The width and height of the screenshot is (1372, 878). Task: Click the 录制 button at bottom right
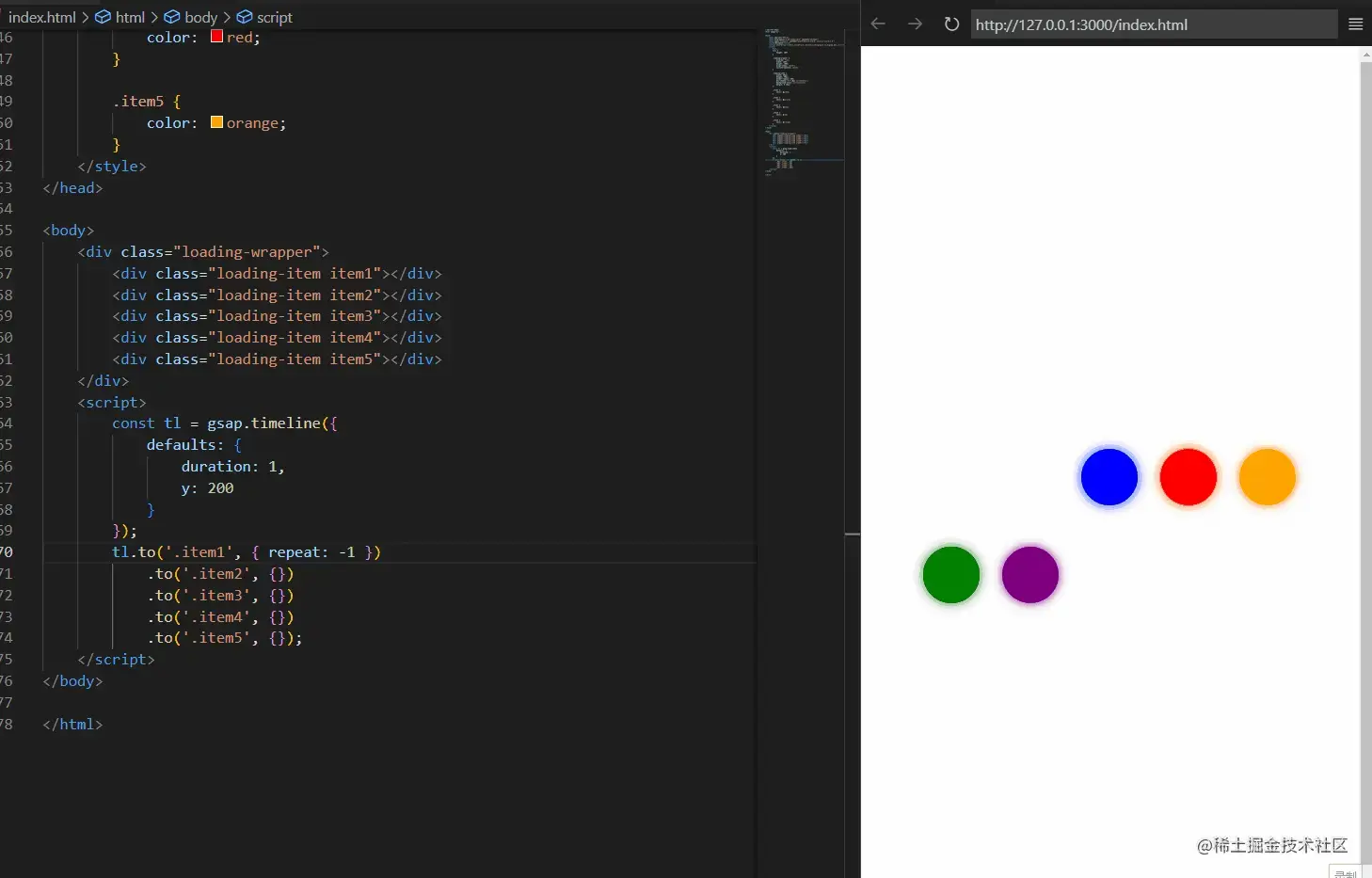point(1345,872)
